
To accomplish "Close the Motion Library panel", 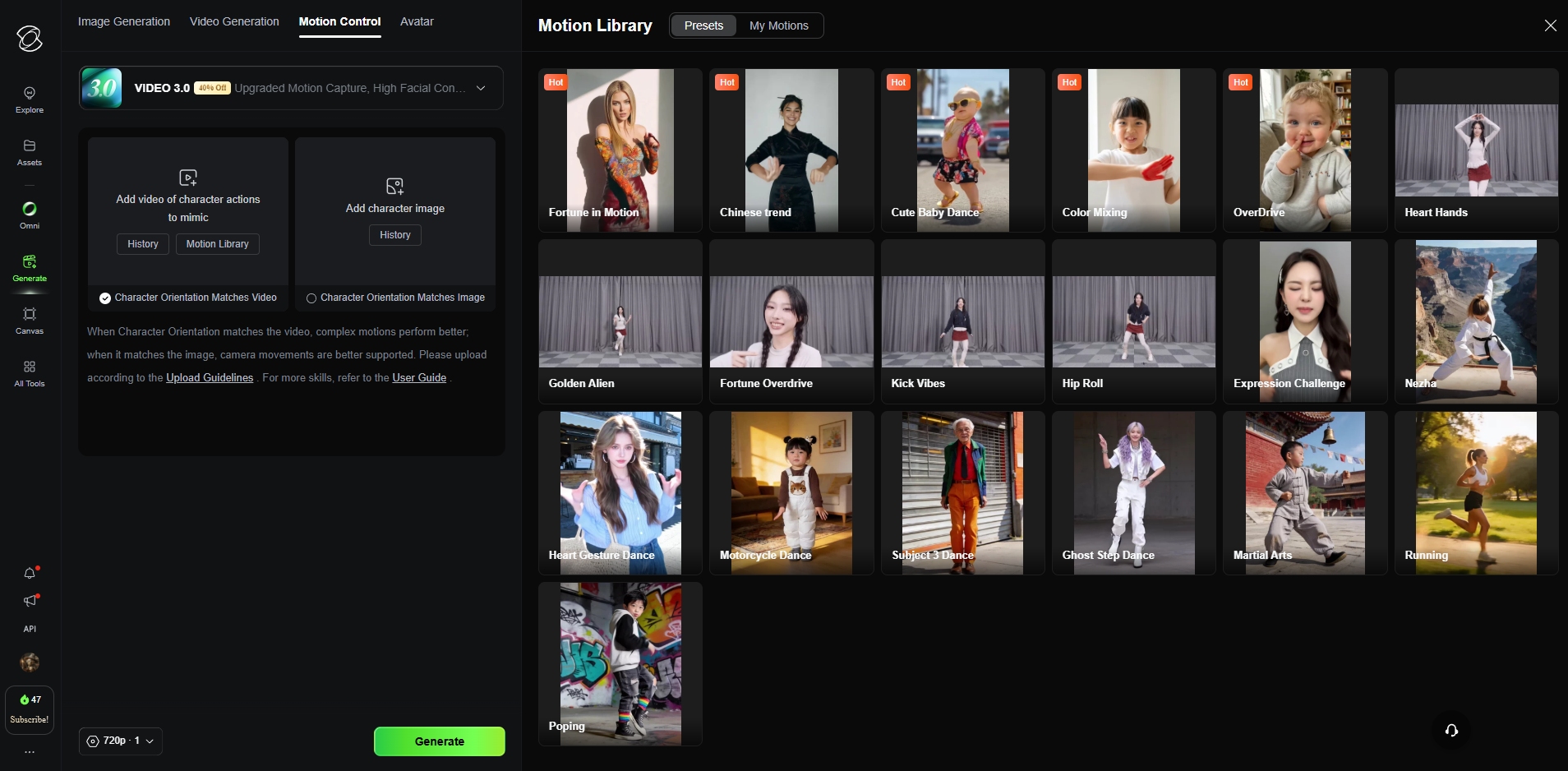I will click(x=1550, y=25).
